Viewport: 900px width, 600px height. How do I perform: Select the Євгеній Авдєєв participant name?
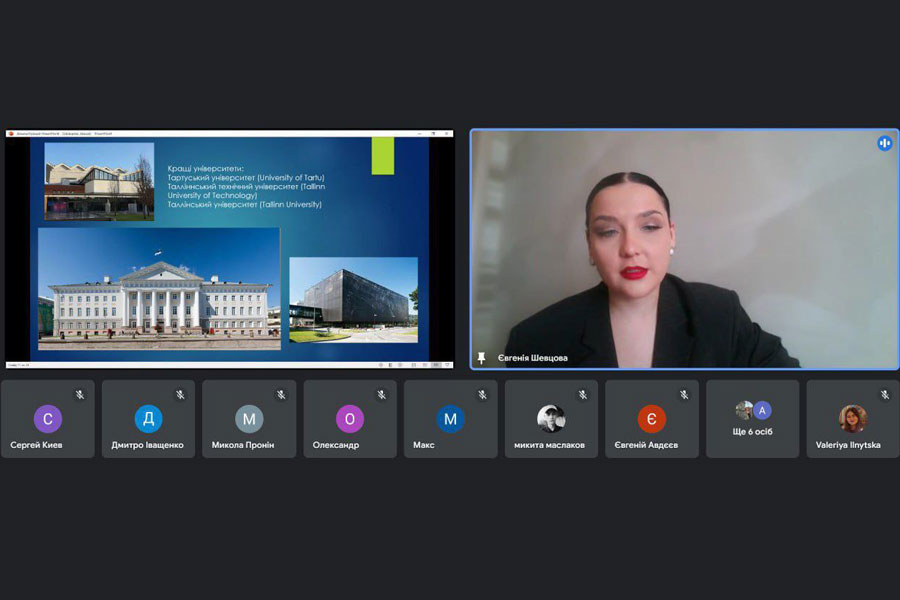[646, 445]
